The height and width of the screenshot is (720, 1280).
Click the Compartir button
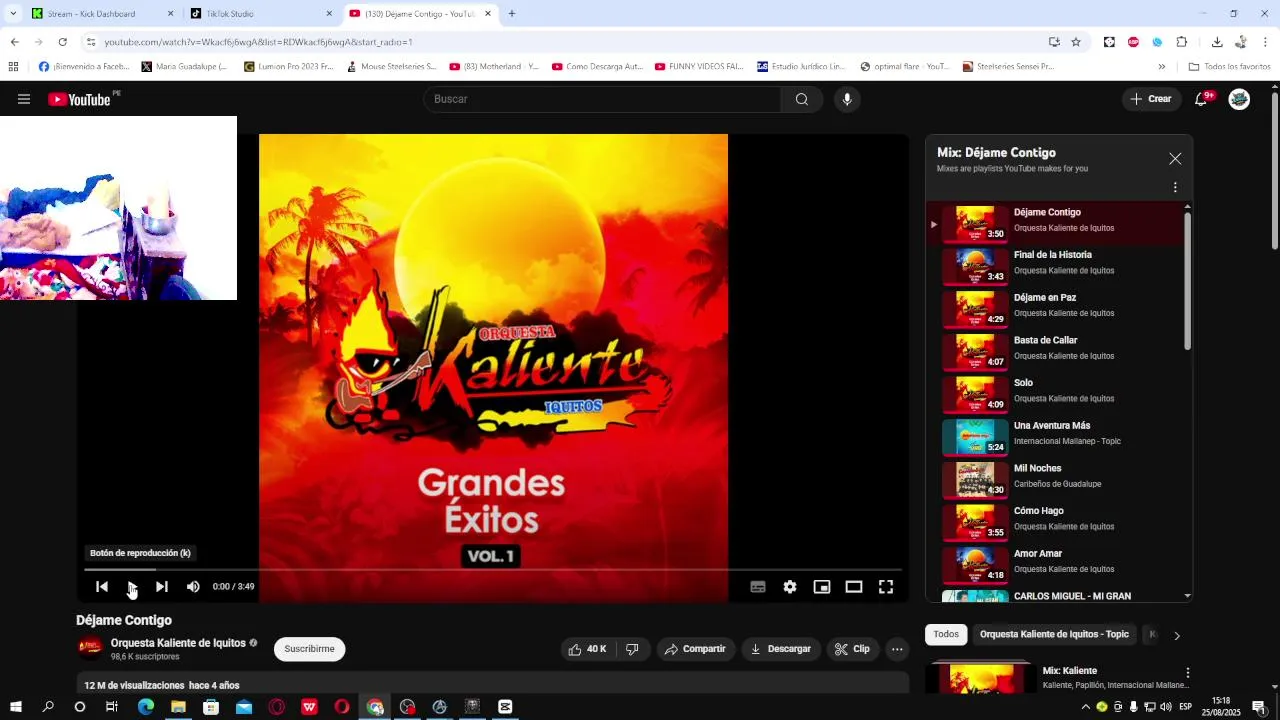pyautogui.click(x=695, y=649)
